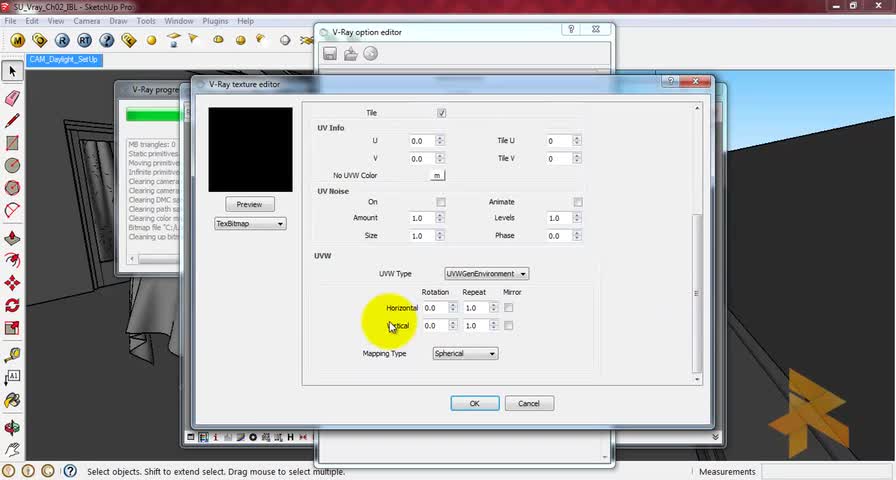
Task: Click the OK button
Action: click(475, 403)
